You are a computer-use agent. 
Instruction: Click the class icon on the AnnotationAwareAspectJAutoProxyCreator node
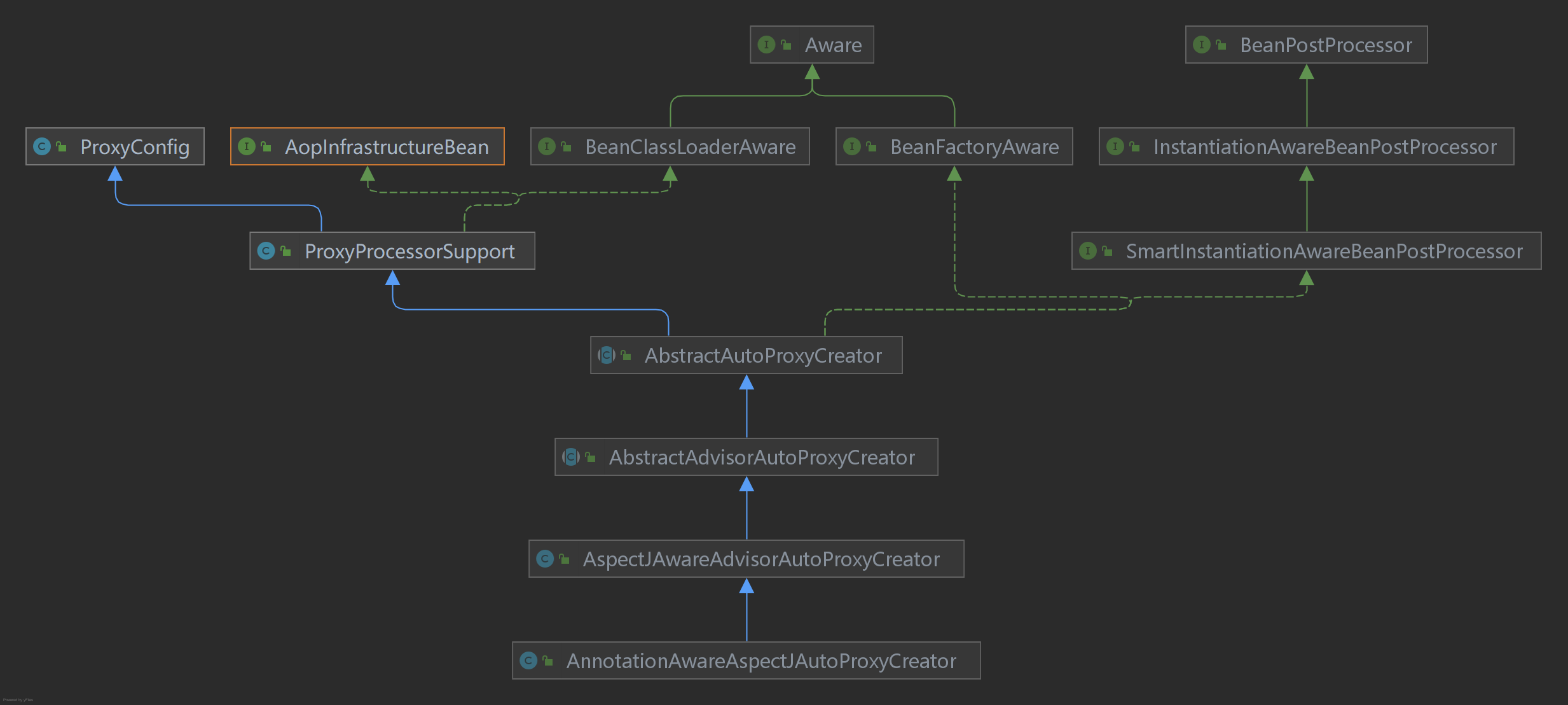(528, 660)
